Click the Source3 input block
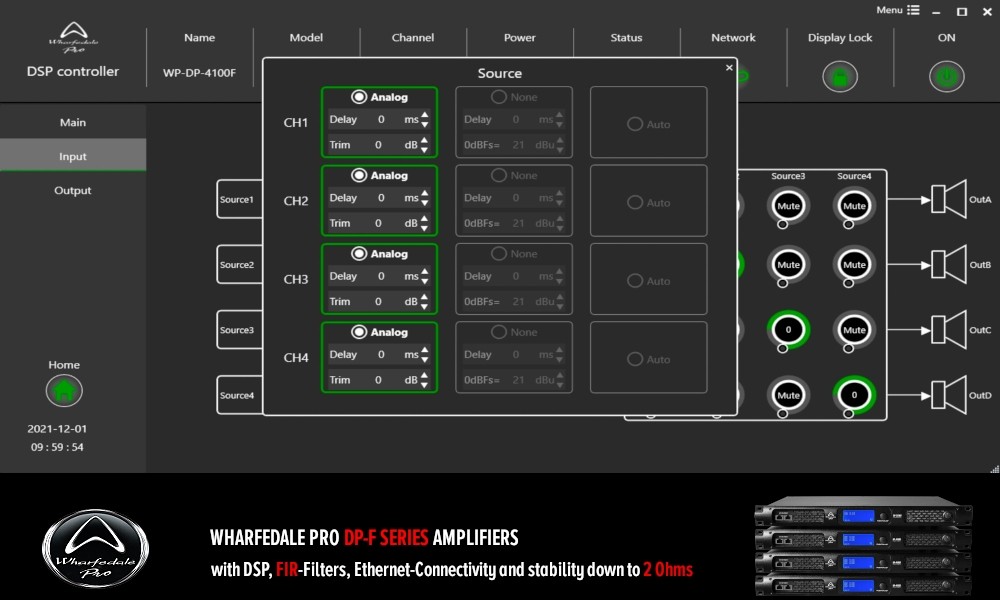The height and width of the screenshot is (600, 1000). coord(239,330)
